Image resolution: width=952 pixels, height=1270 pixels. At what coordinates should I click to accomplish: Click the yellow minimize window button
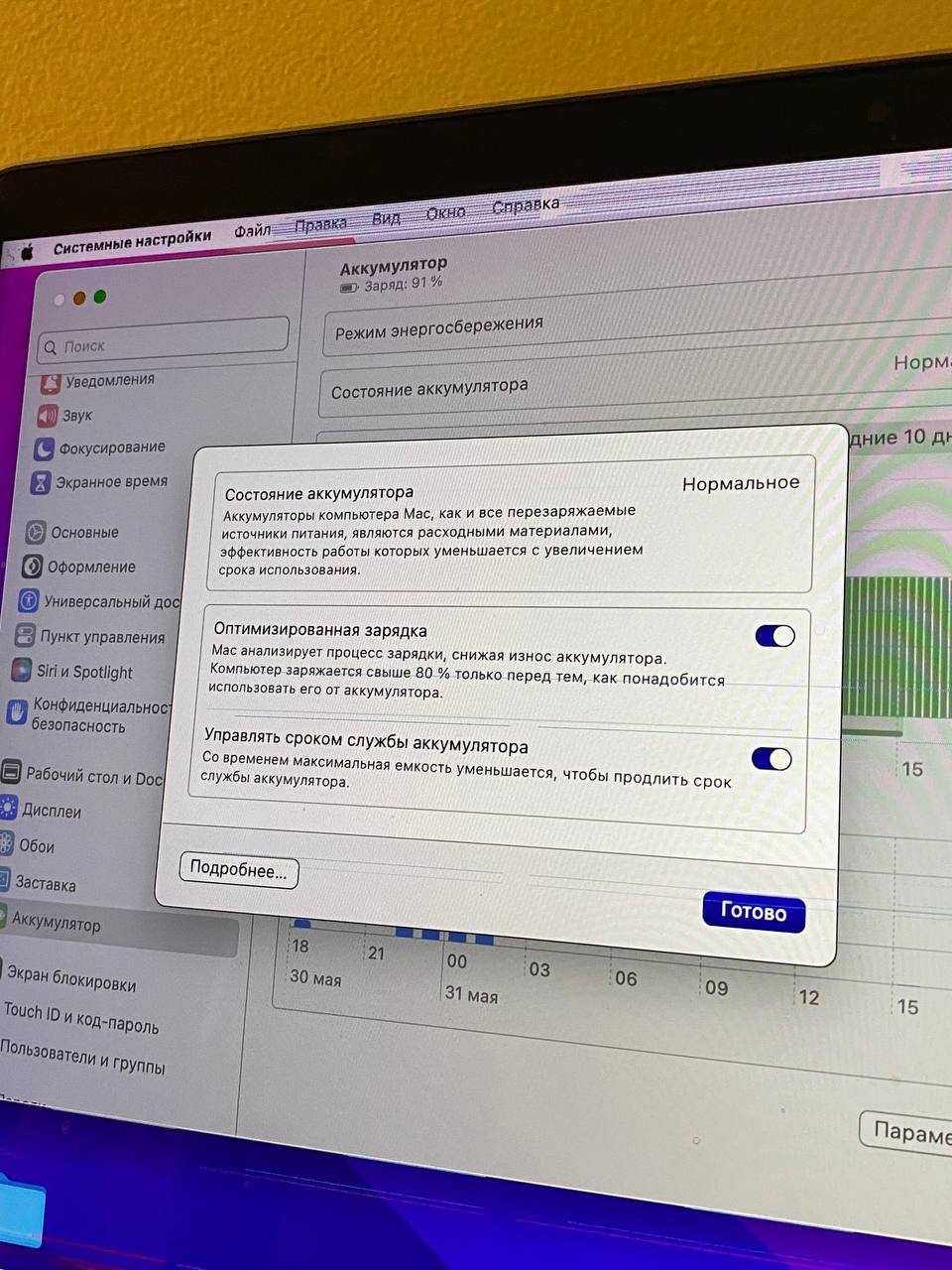[x=79, y=299]
